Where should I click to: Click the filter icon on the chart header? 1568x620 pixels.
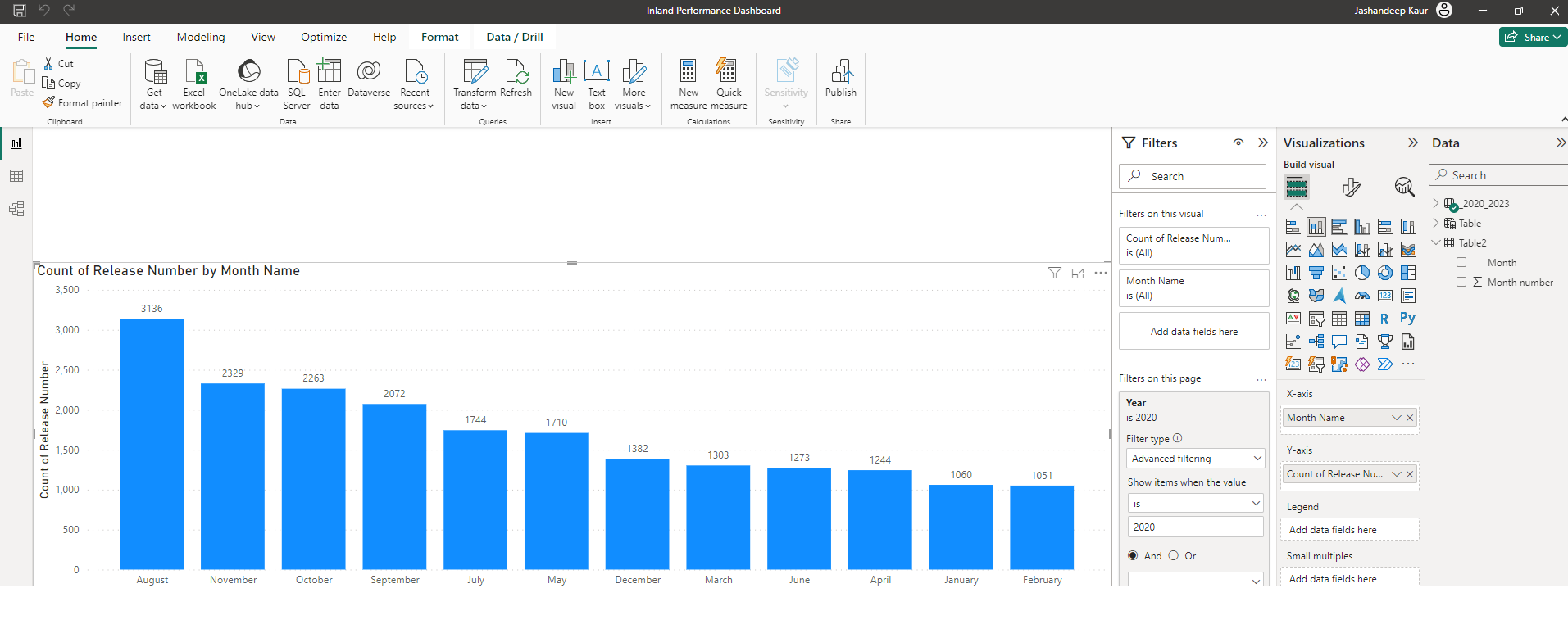click(1055, 274)
